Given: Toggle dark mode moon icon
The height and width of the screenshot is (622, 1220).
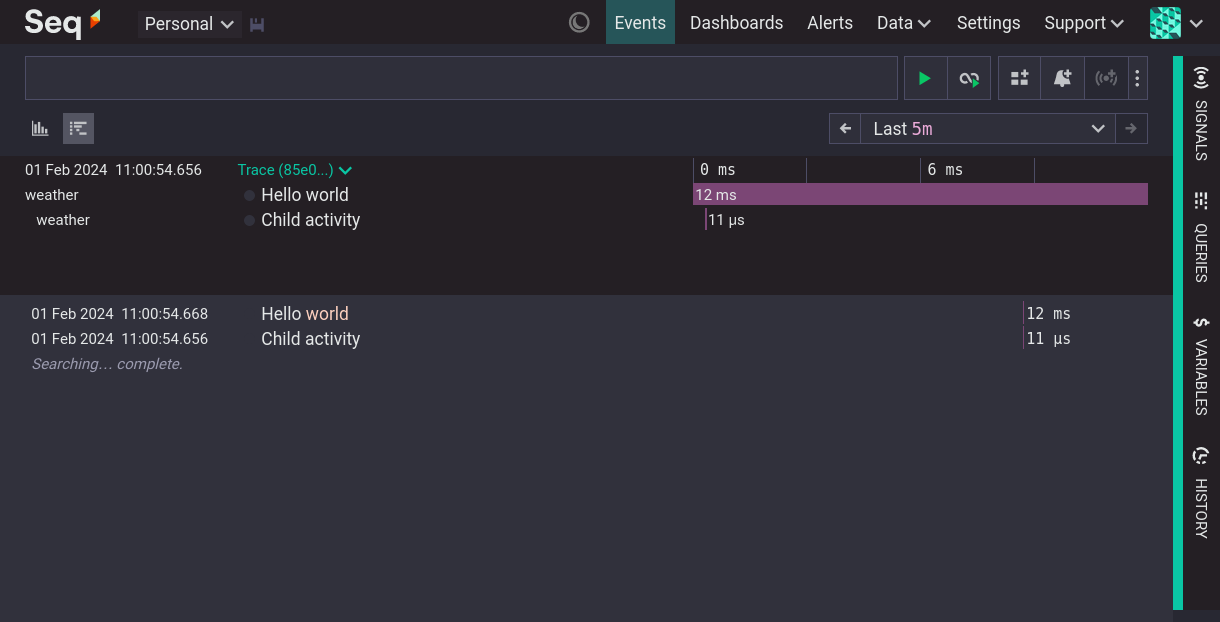Looking at the screenshot, I should (x=579, y=22).
